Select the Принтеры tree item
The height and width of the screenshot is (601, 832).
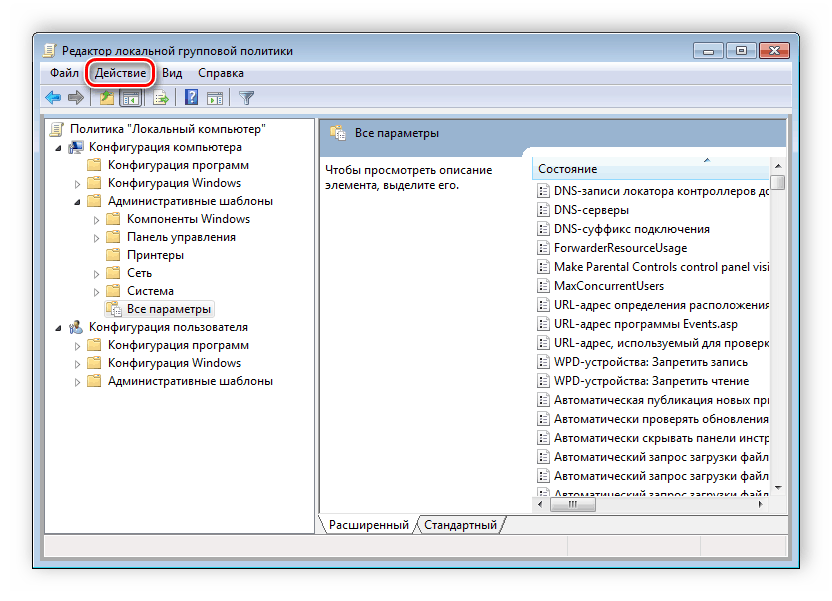[x=155, y=255]
